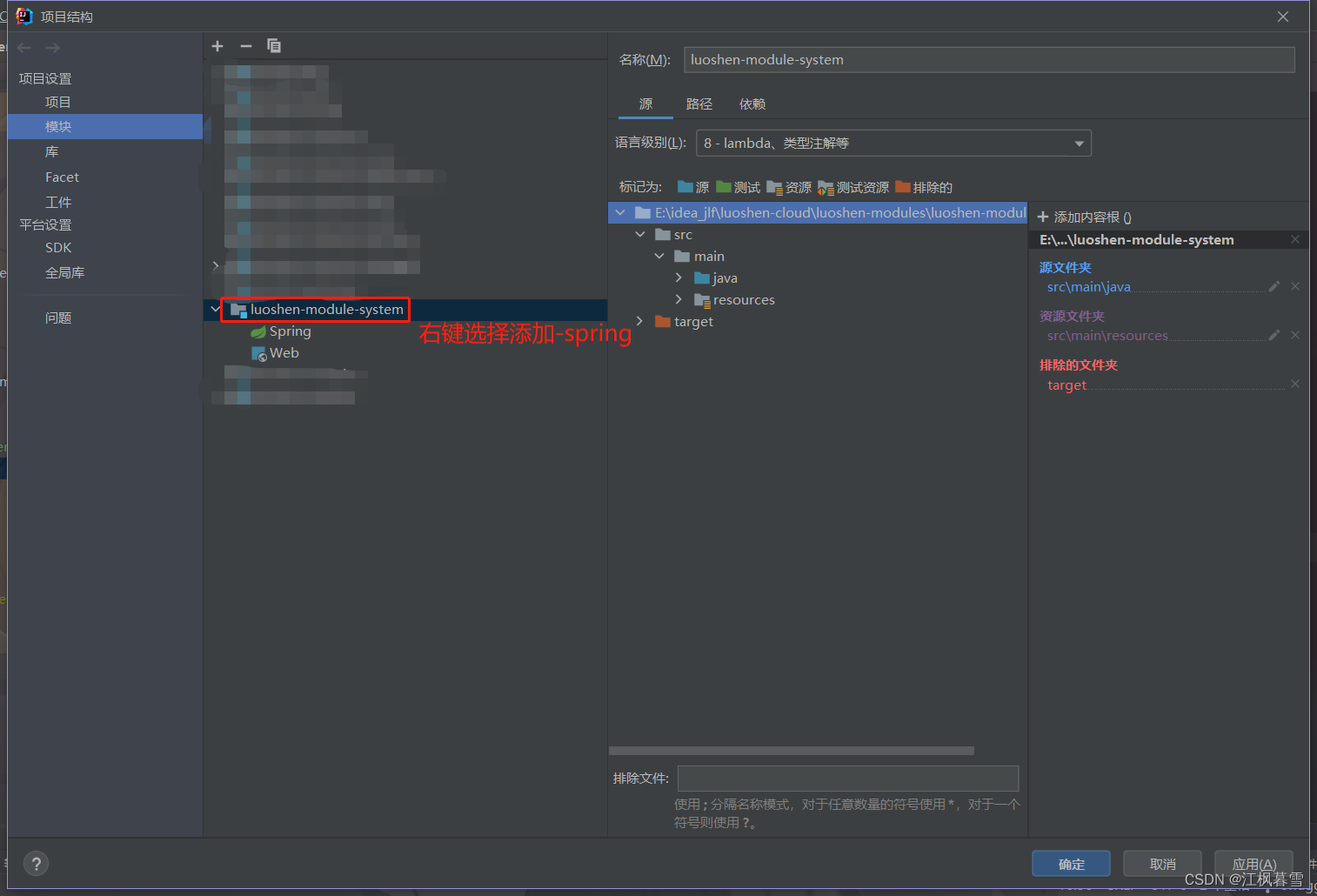Mark folder as Sources (源)
This screenshot has width=1317, height=896.
(693, 187)
